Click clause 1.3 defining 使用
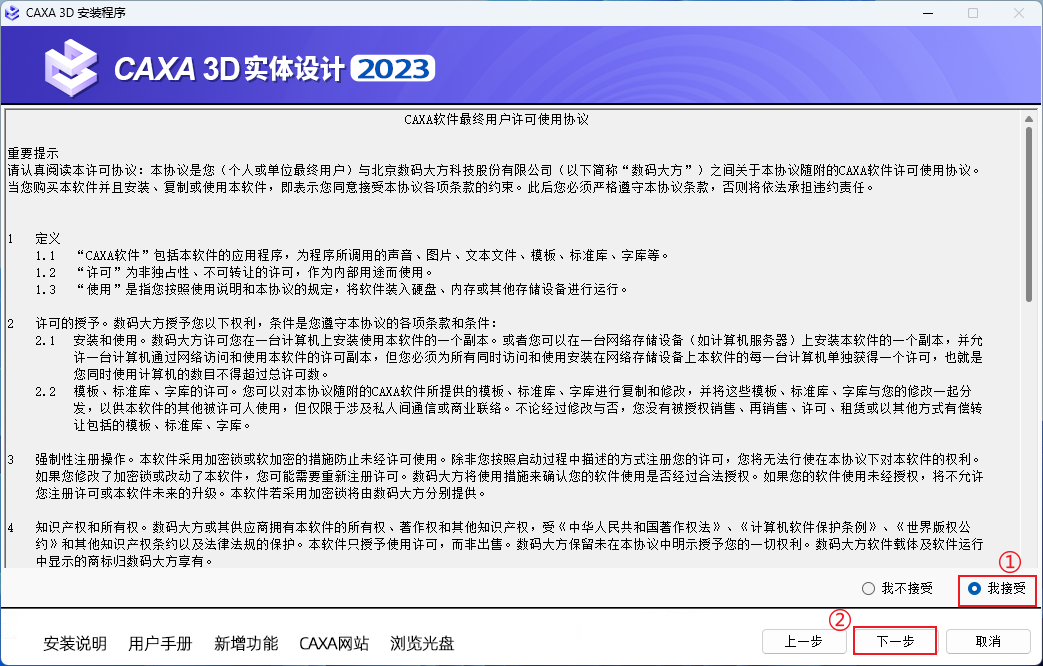1043x666 pixels. 331,289
